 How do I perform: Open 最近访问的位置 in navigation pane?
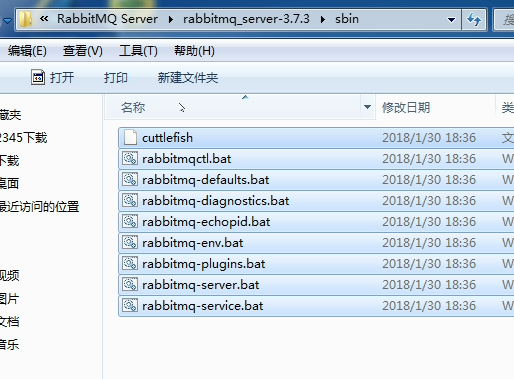pyautogui.click(x=40, y=207)
